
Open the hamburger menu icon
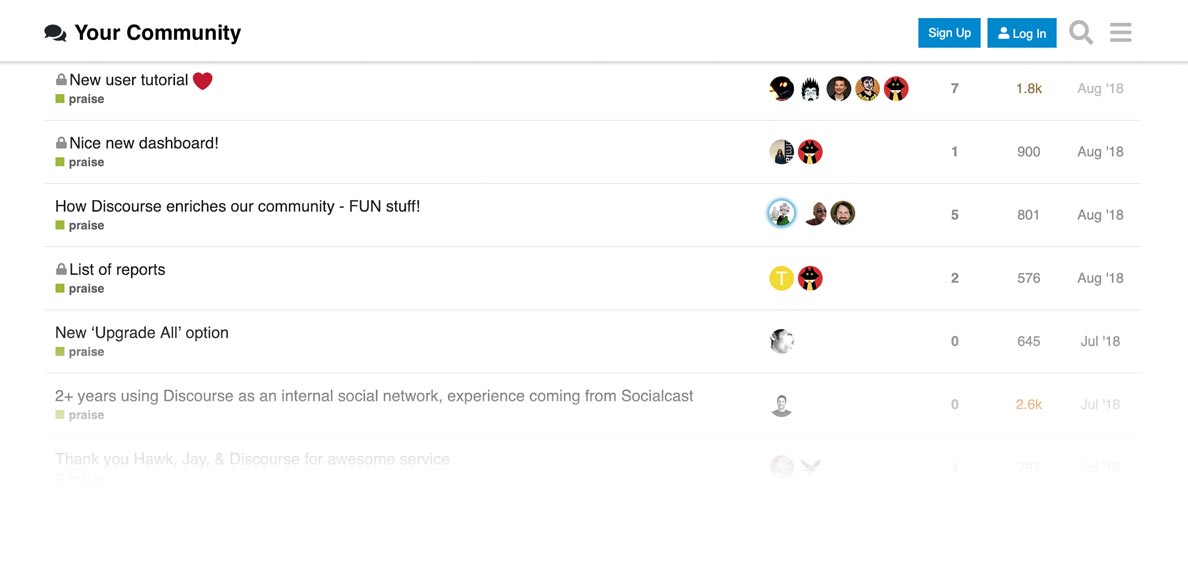point(1121,33)
